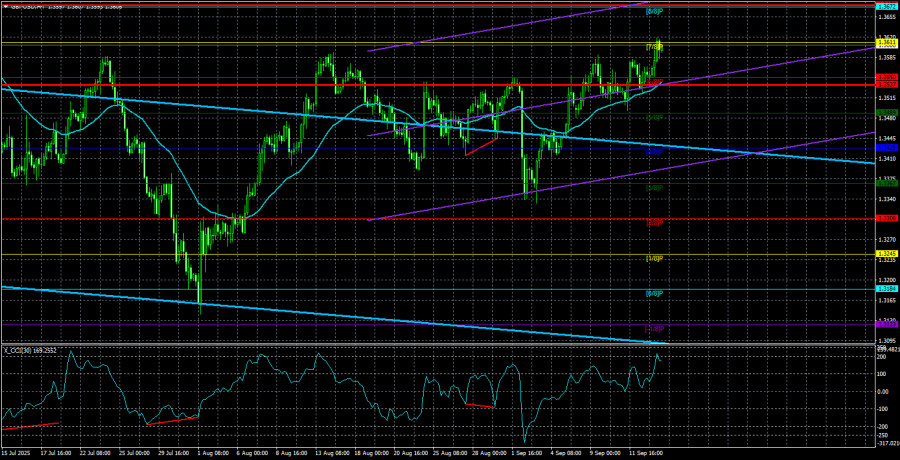Click the CCI line's latest peak
Viewport: 900px width, 460px height.
click(657, 355)
